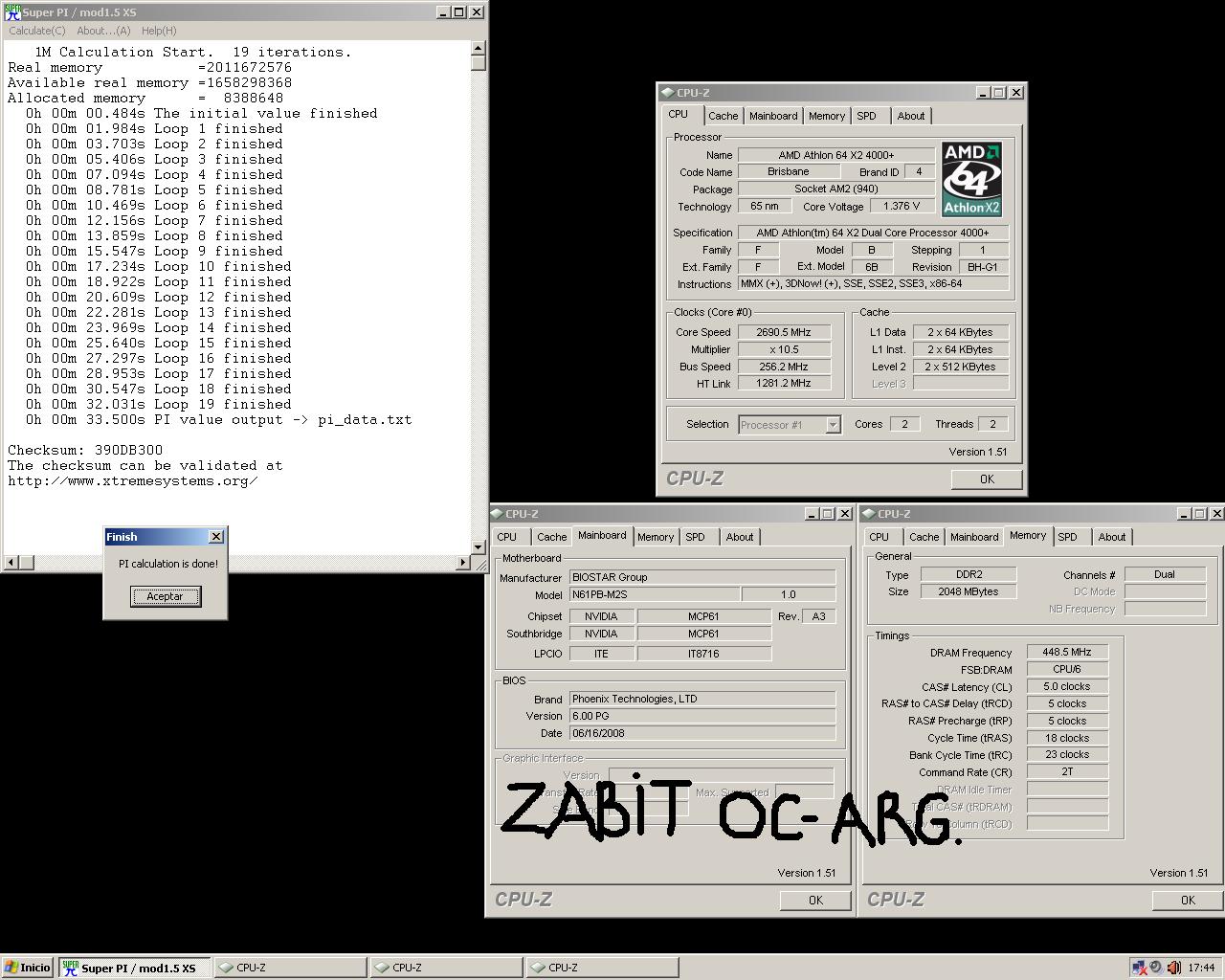The width and height of the screenshot is (1225, 980).
Task: Select Memory tab in CPU-Z processor window
Action: tap(827, 116)
